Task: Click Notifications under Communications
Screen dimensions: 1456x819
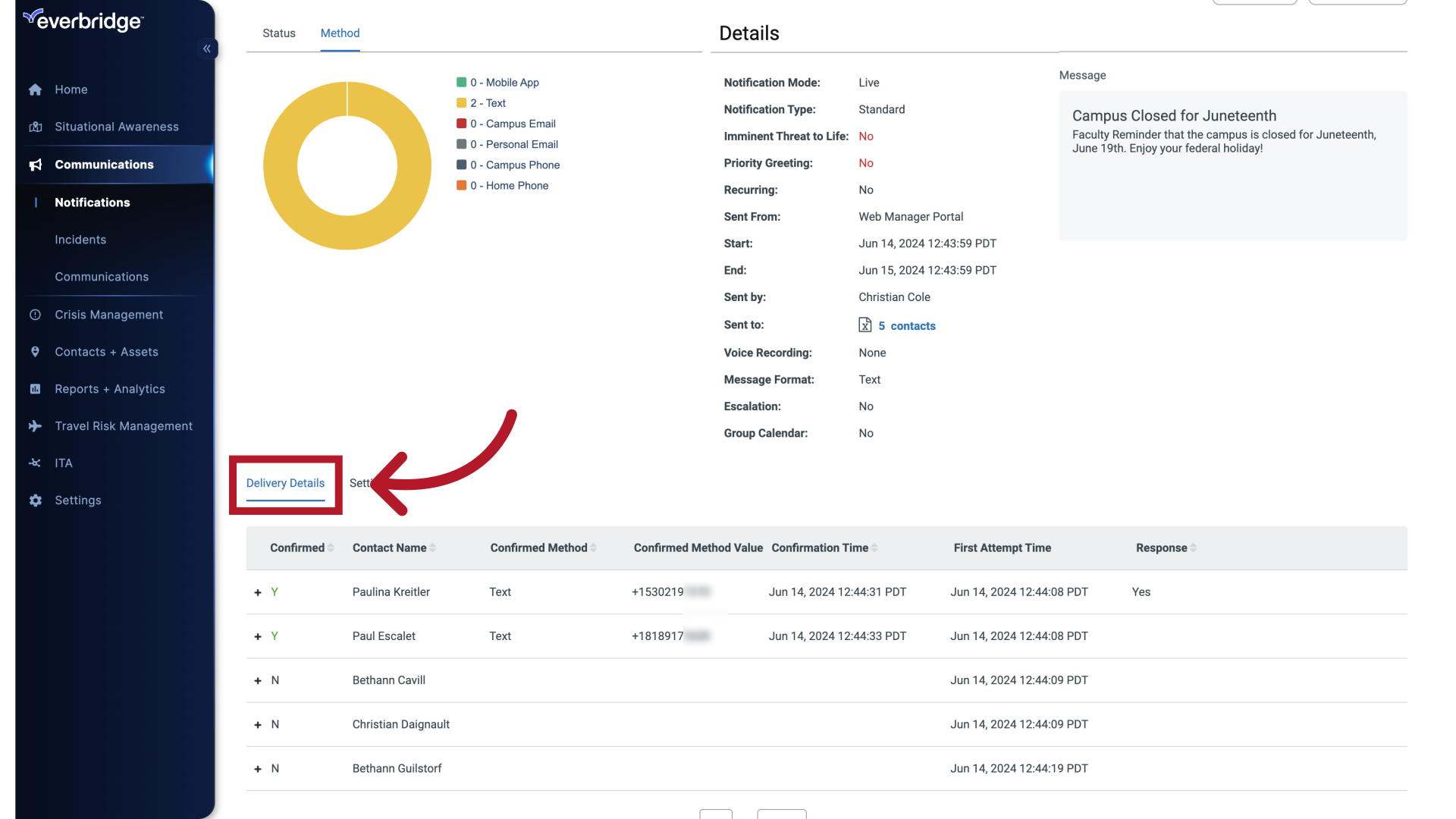Action: 92,202
